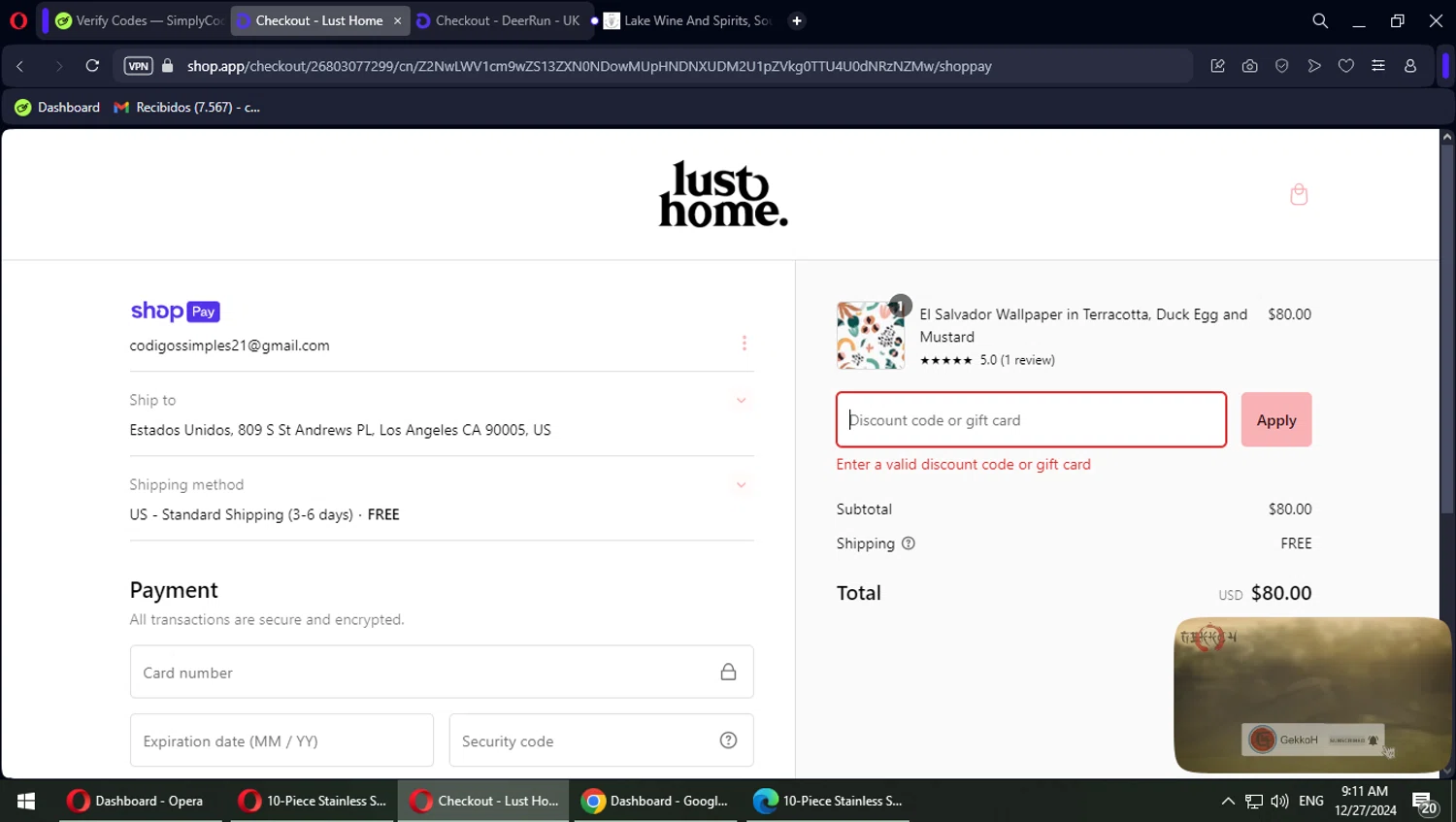
Task: Click the codigossimples21@gmail.com email text
Action: [x=230, y=345]
